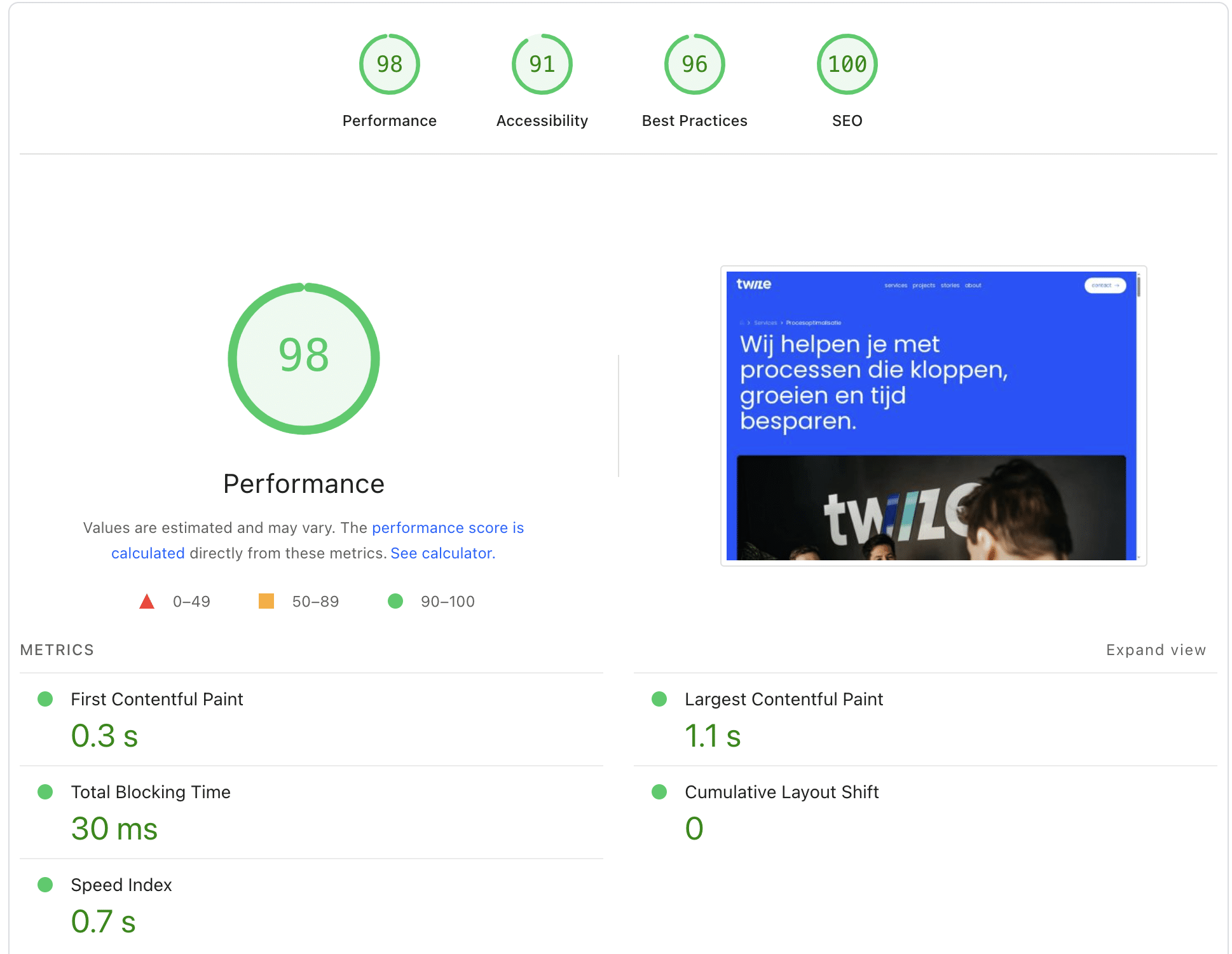Toggle 'Expand view' for metrics
Image resolution: width=1232 pixels, height=954 pixels.
click(x=1156, y=650)
